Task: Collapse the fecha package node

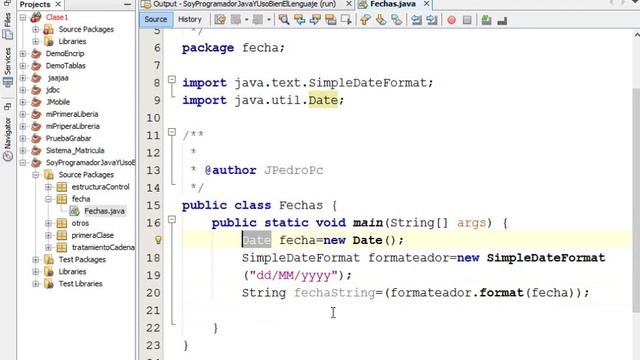Action: click(48, 199)
